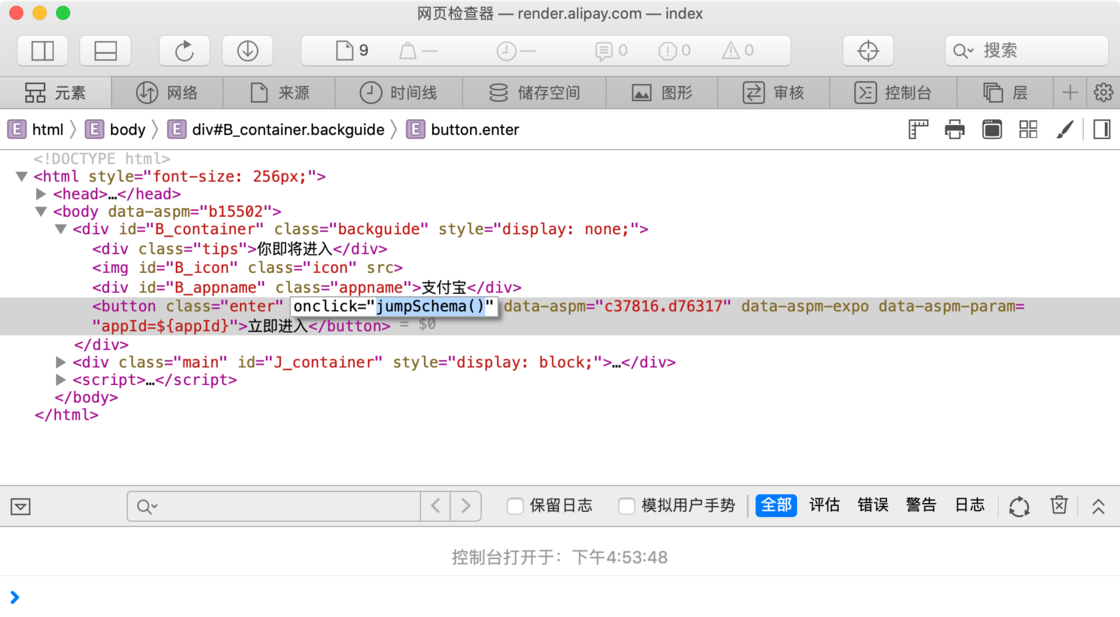Open inspector settings gear
Screen dimensions: 1120x617
coord(1104,93)
